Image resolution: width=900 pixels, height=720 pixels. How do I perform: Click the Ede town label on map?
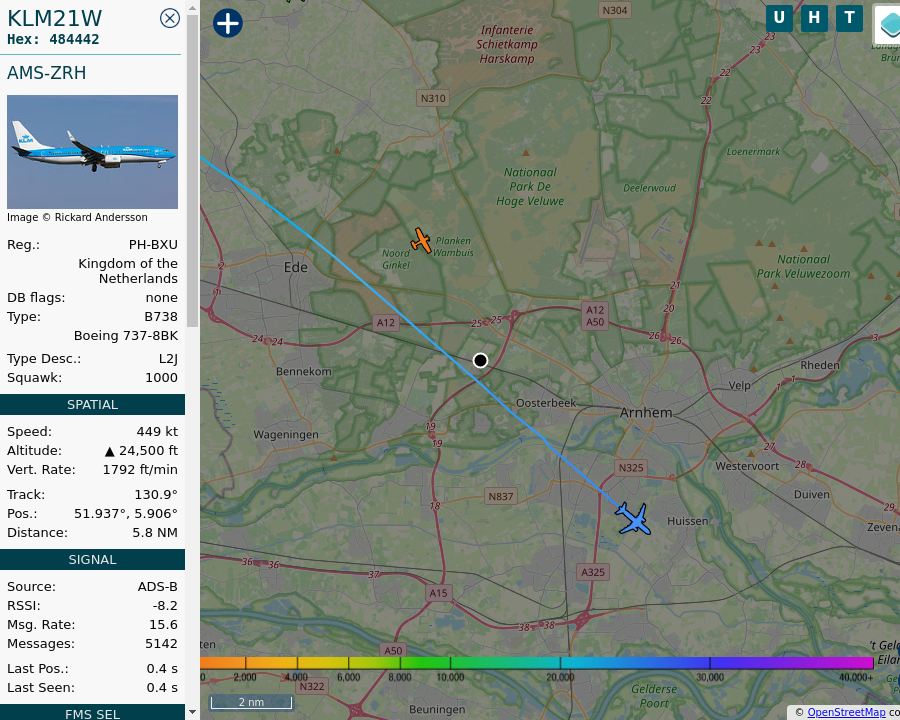point(296,268)
